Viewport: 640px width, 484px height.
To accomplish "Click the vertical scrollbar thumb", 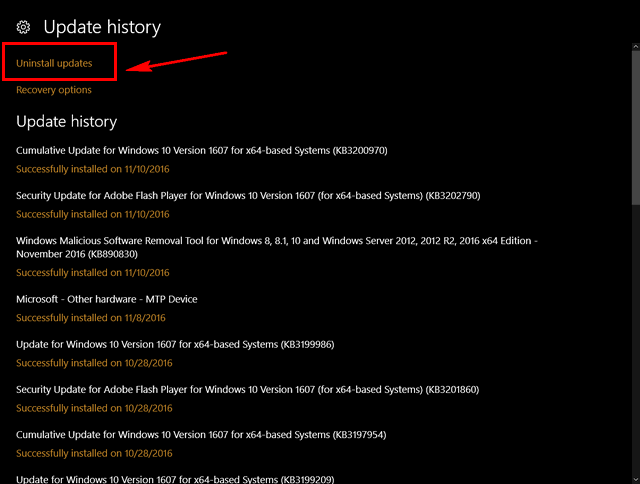I will pyautogui.click(x=636, y=127).
